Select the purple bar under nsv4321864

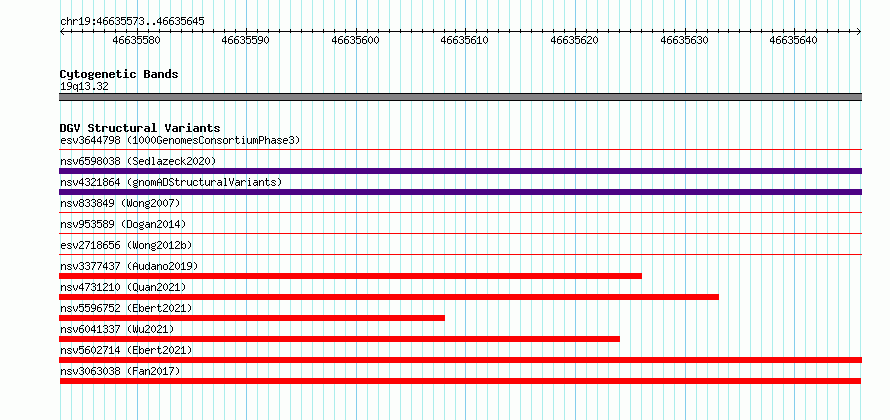460,192
